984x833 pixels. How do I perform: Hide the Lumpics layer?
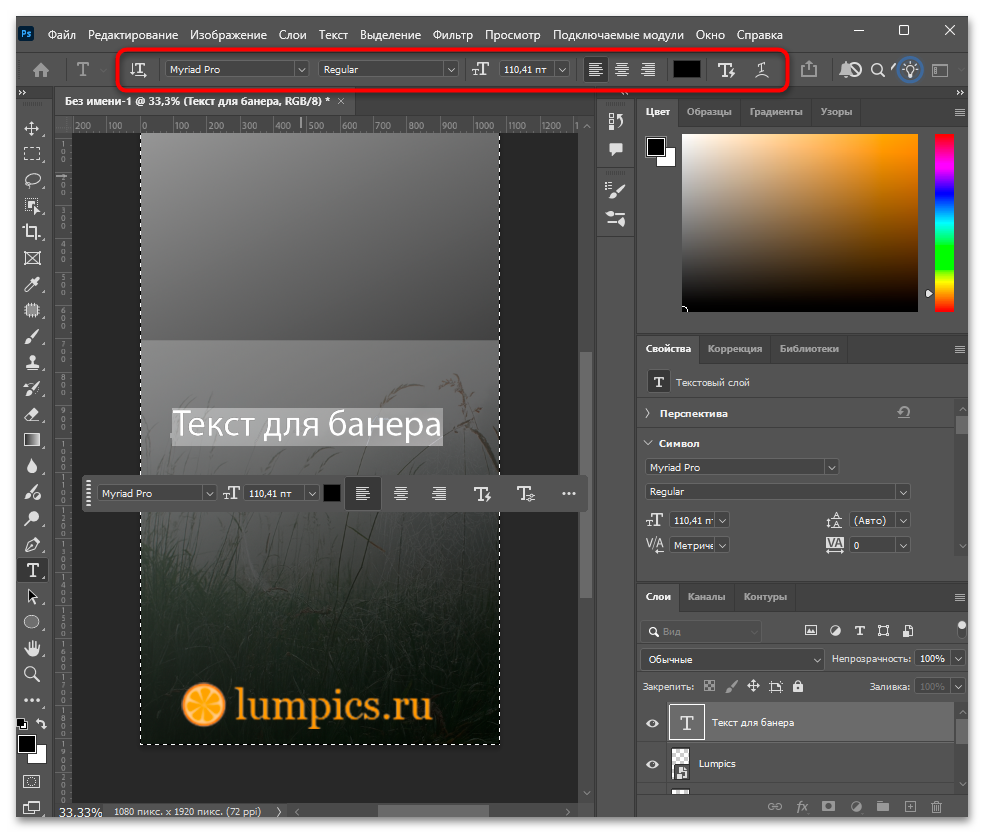pyautogui.click(x=653, y=764)
